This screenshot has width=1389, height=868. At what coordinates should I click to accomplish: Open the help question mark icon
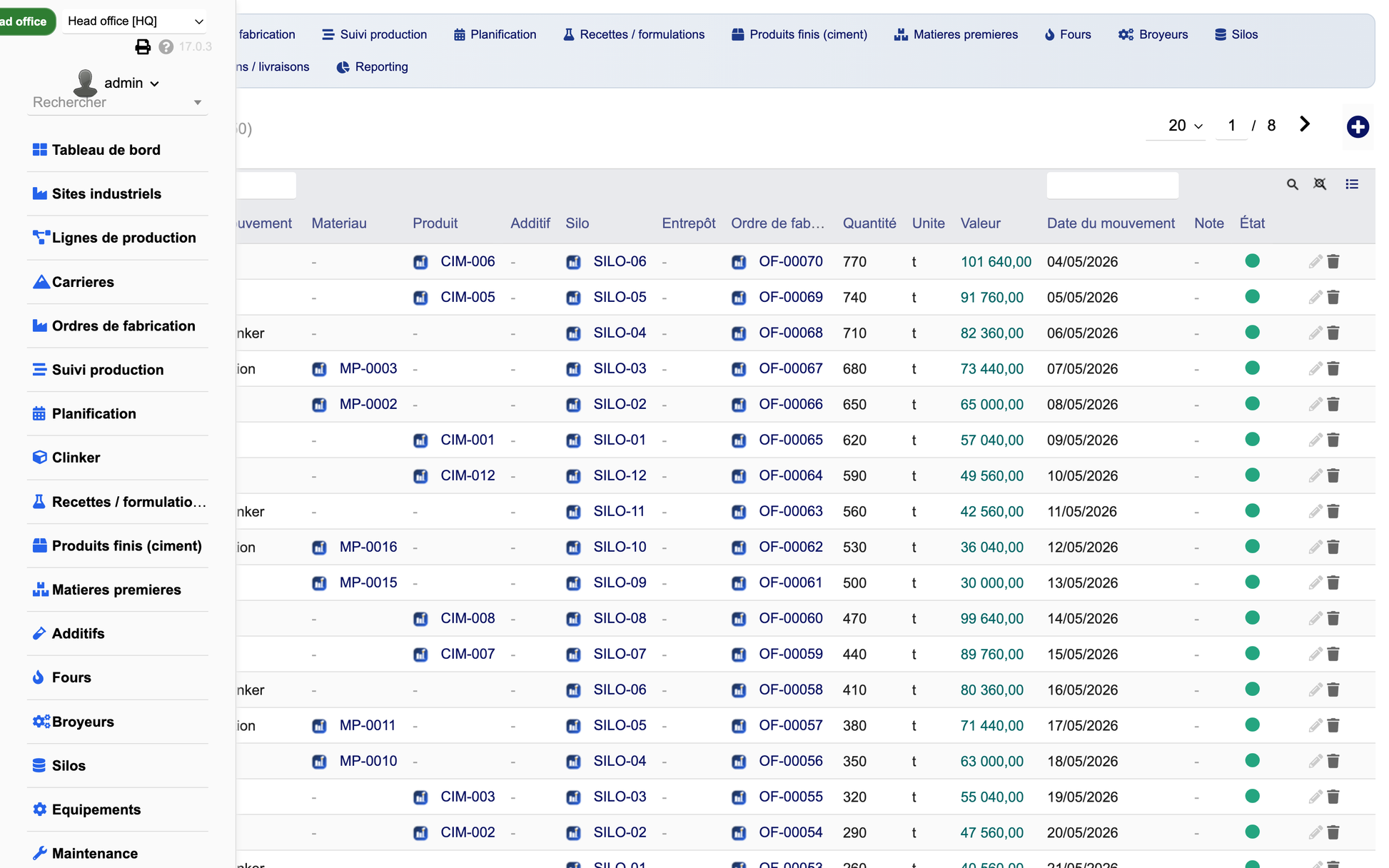pyautogui.click(x=166, y=47)
